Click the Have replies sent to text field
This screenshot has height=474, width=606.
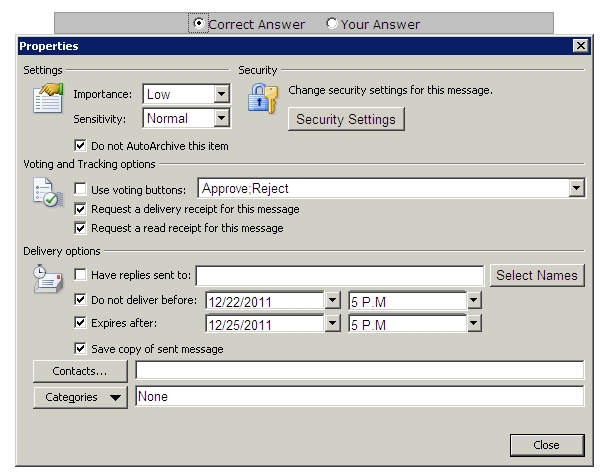tap(340, 276)
